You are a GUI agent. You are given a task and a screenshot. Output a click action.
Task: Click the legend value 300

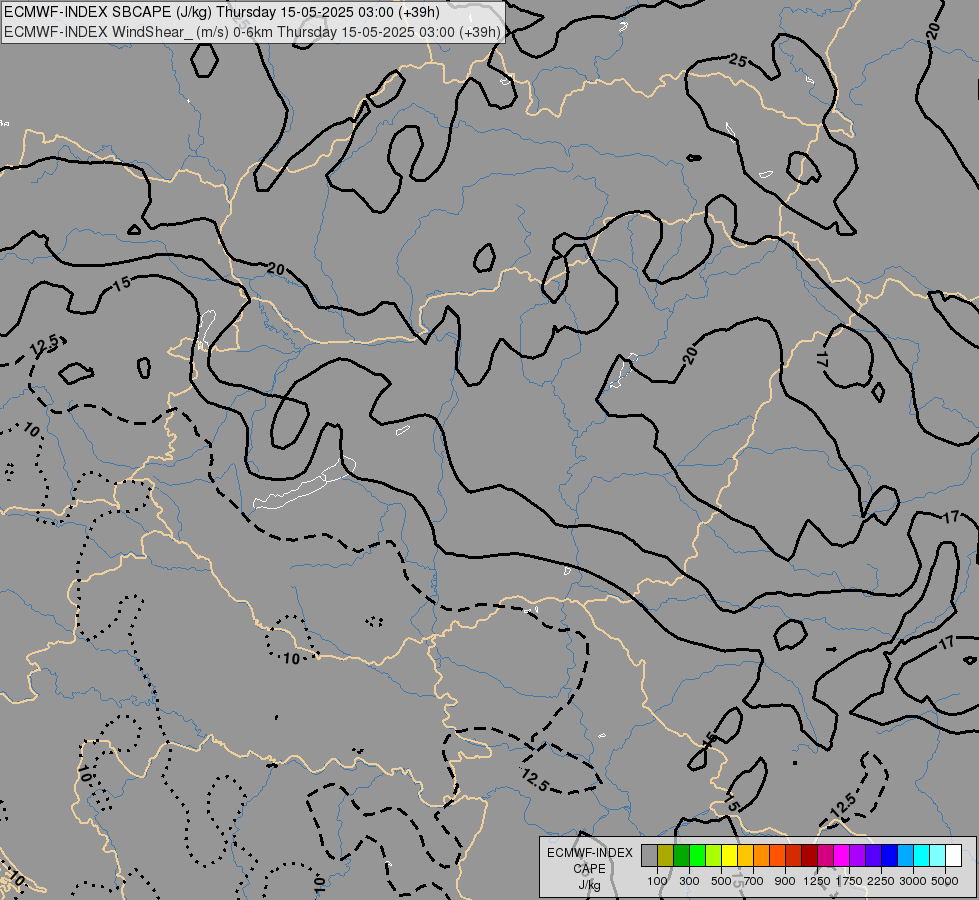tap(689, 881)
